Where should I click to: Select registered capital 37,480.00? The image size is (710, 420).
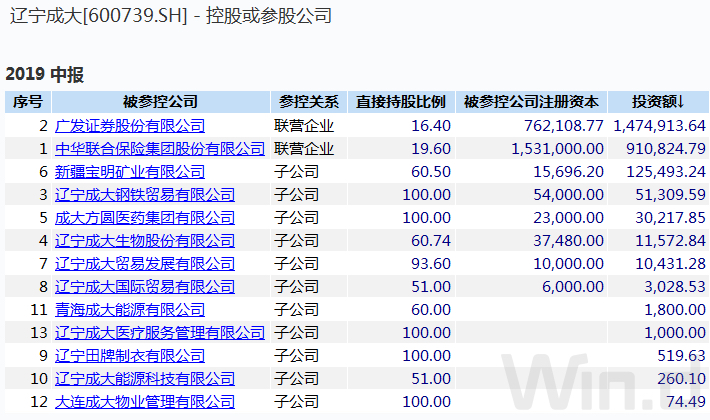pos(568,241)
